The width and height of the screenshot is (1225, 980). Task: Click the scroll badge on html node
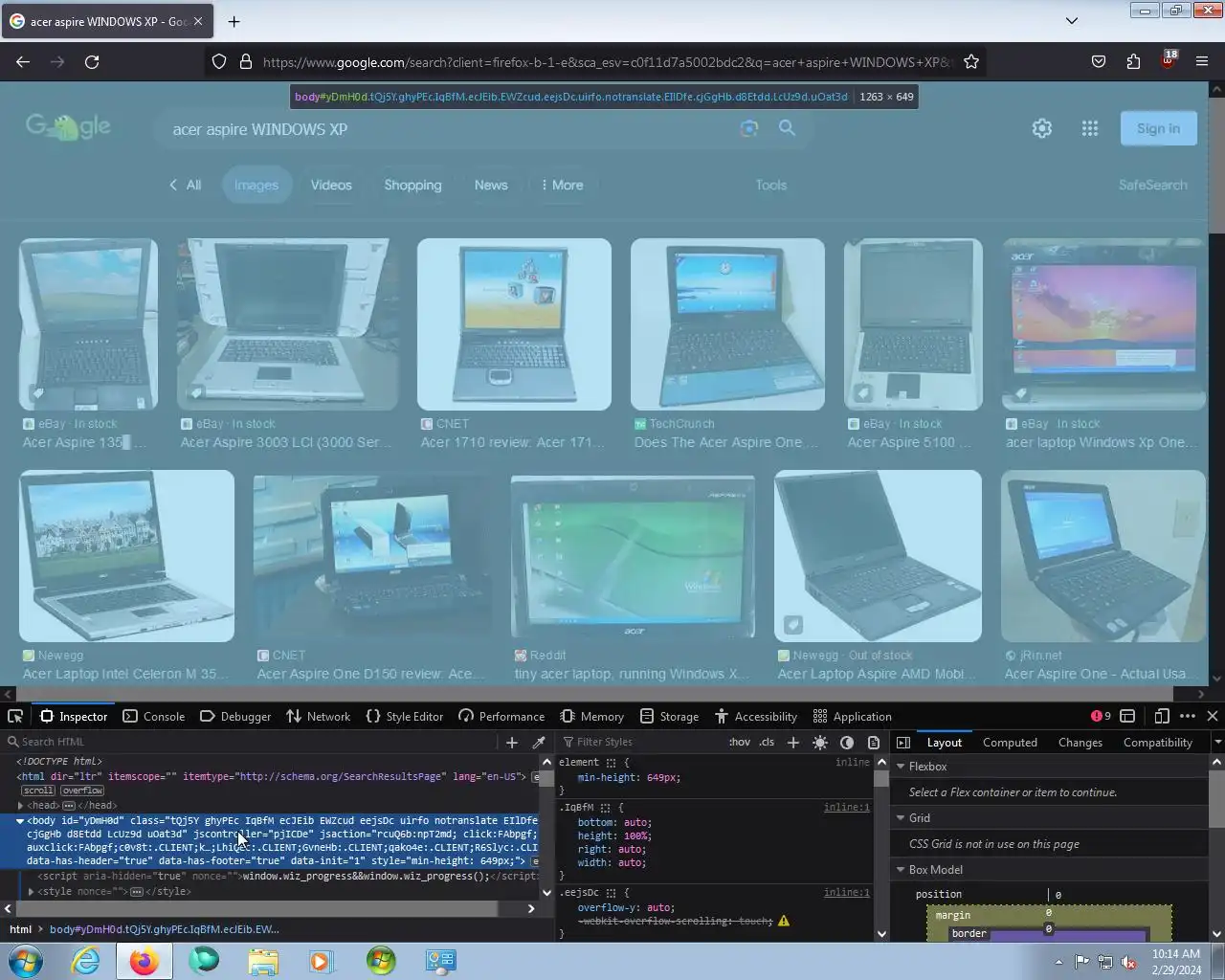pos(39,791)
